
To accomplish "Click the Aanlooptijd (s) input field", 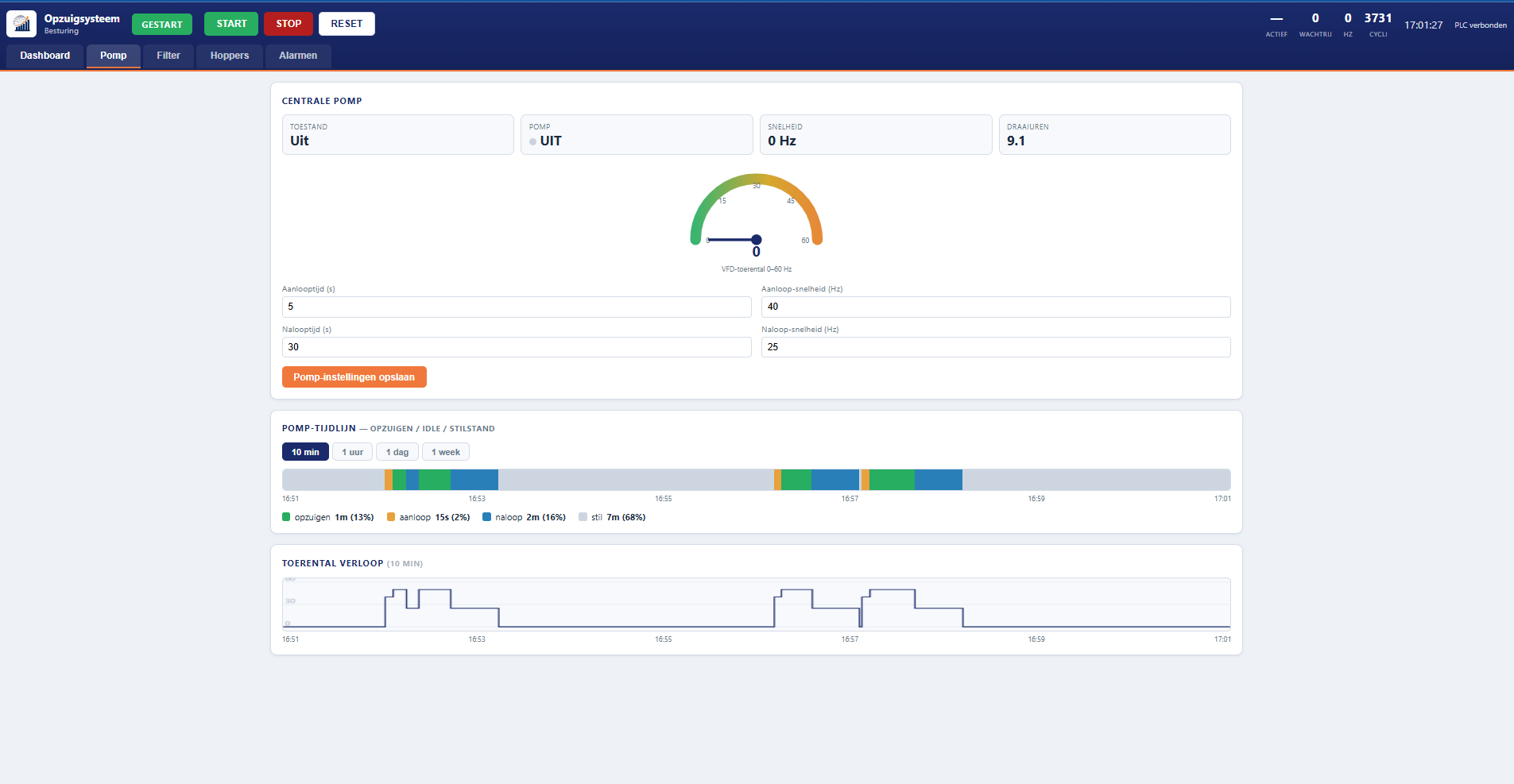I will point(517,307).
